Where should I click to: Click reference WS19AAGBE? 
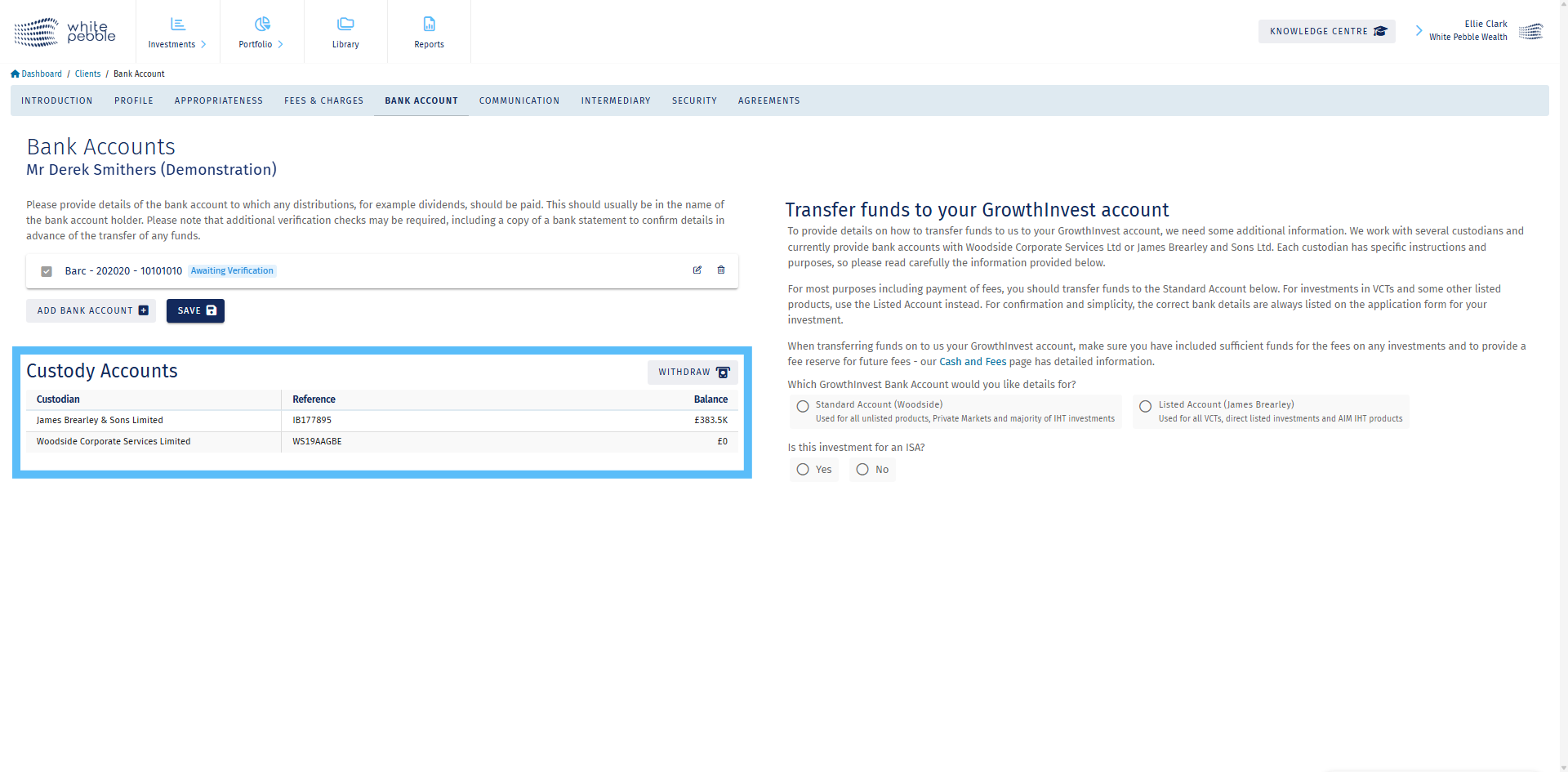coord(318,442)
